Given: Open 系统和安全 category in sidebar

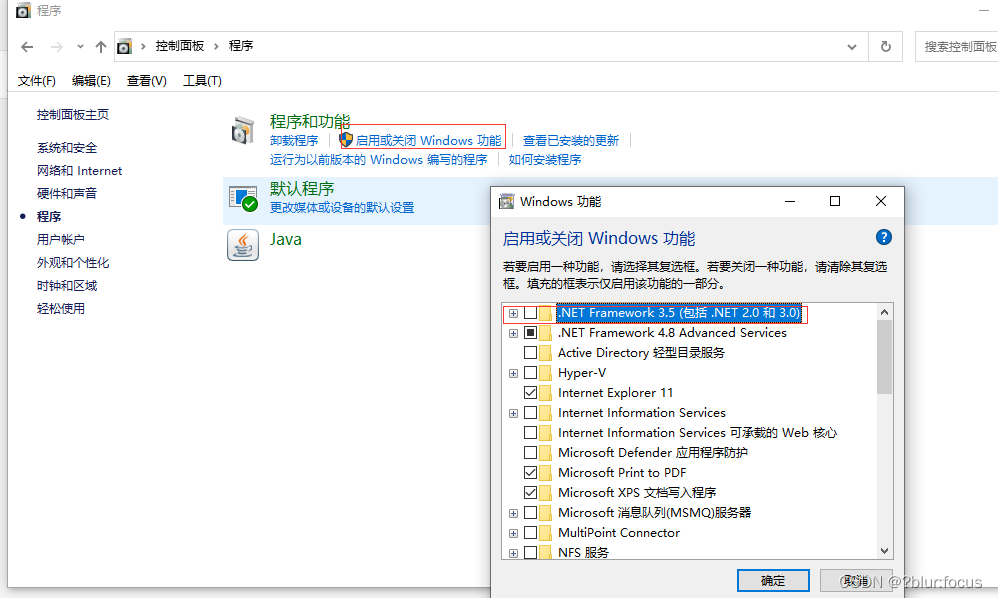Looking at the screenshot, I should coord(67,148).
